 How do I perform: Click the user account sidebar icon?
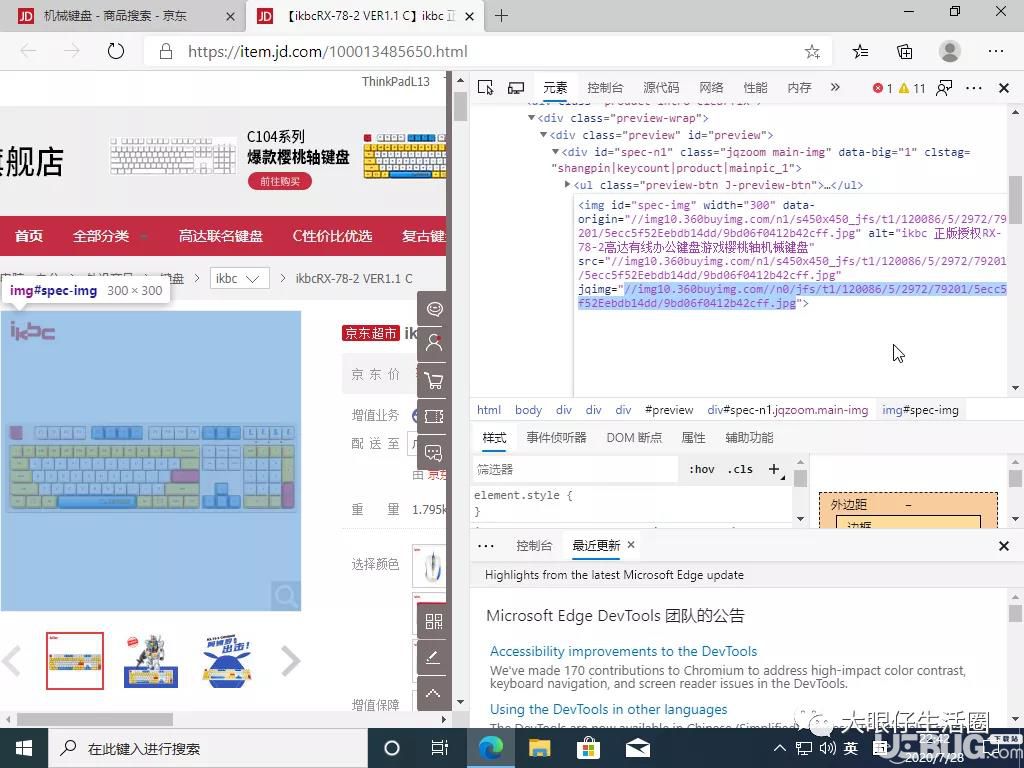click(x=434, y=343)
